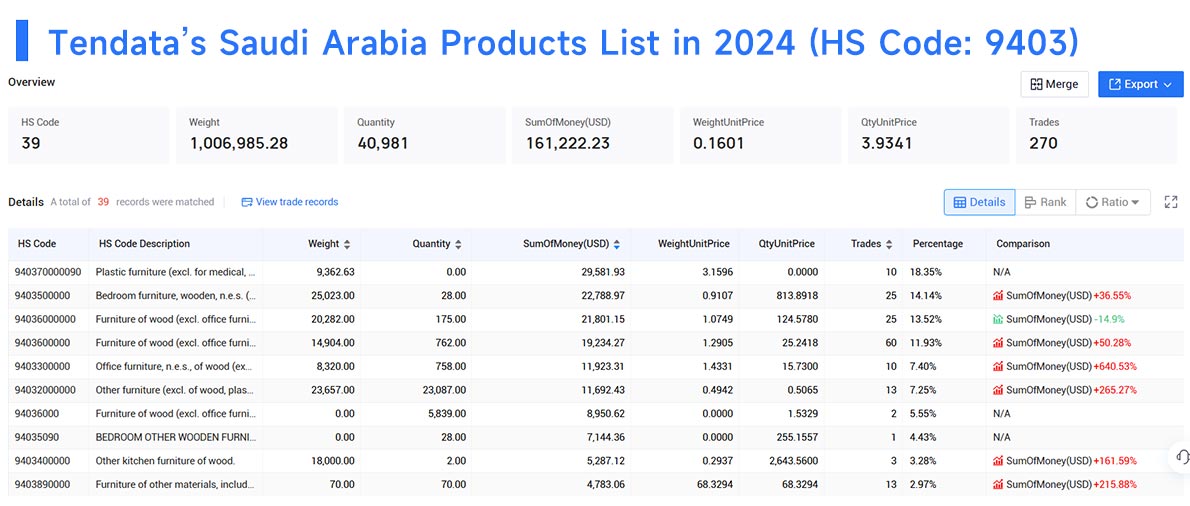The width and height of the screenshot is (1190, 506).
Task: Click the matched records count 39
Action: (x=102, y=202)
